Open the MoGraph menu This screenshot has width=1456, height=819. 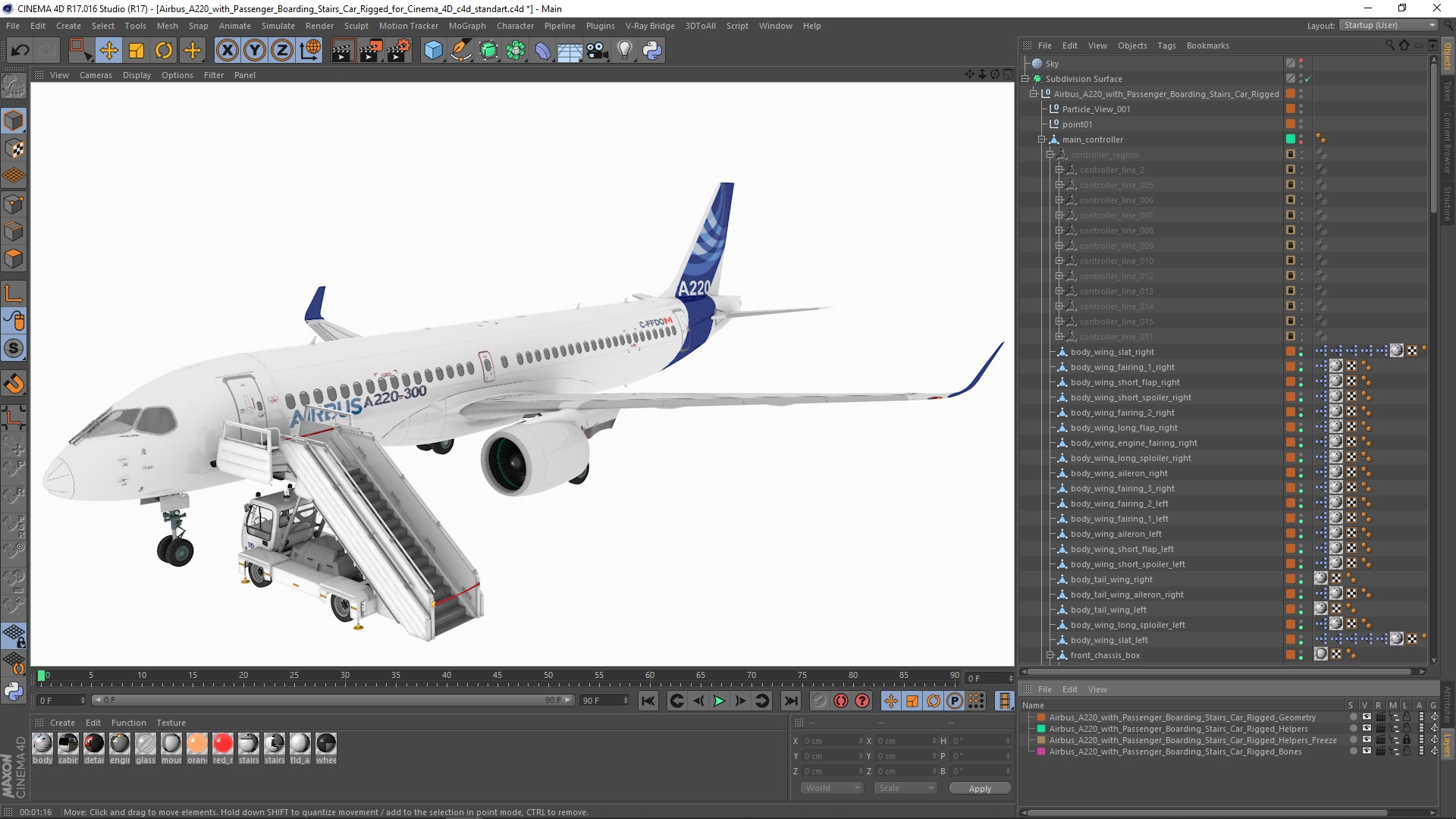pos(466,26)
